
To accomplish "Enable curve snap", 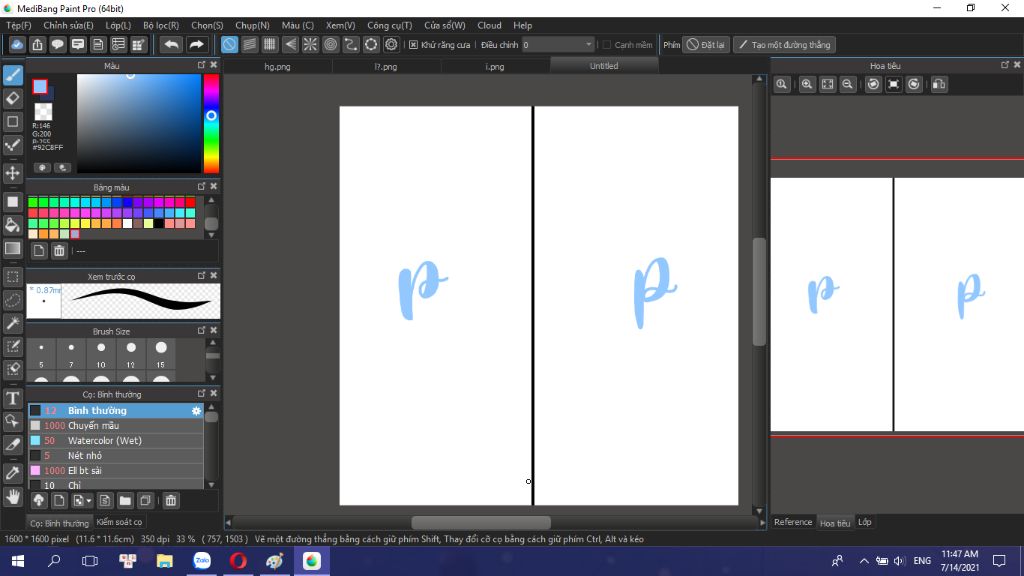I will tap(351, 44).
